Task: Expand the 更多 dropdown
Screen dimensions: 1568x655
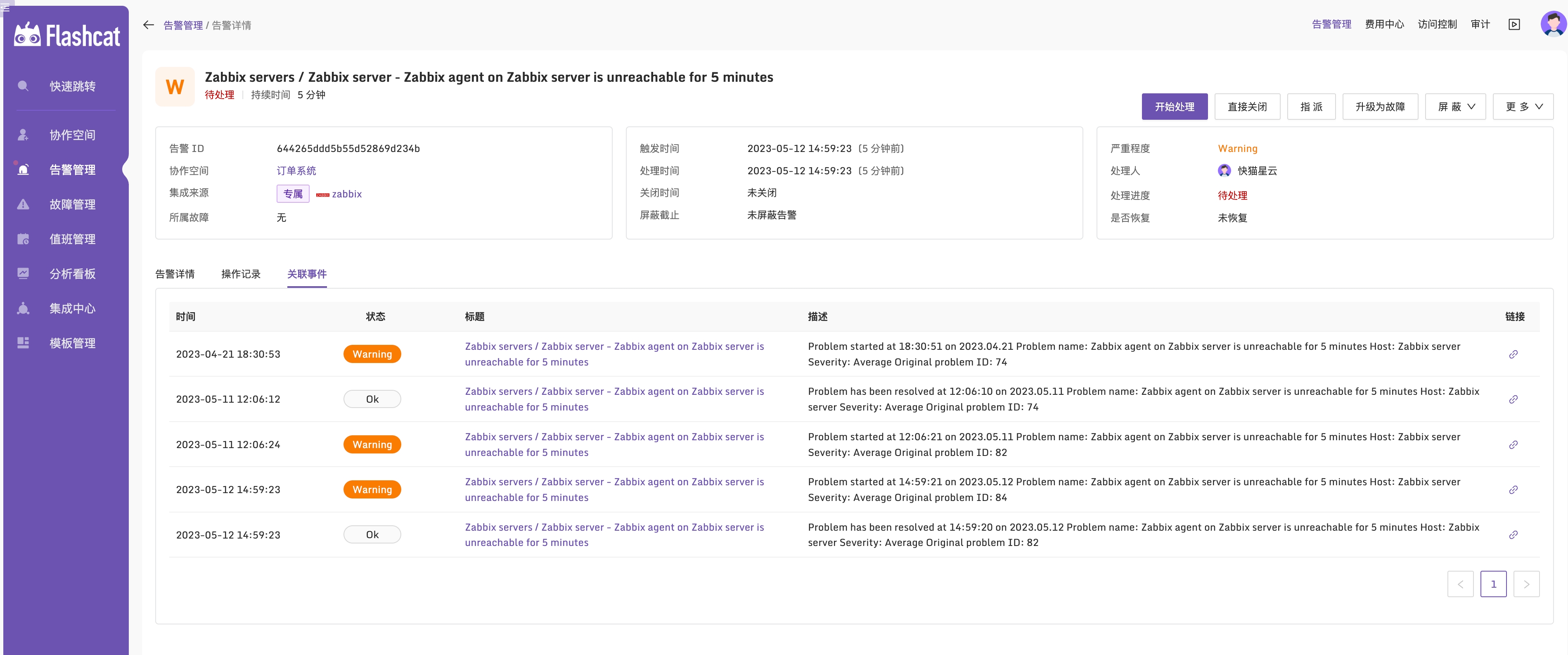Action: (x=1523, y=106)
